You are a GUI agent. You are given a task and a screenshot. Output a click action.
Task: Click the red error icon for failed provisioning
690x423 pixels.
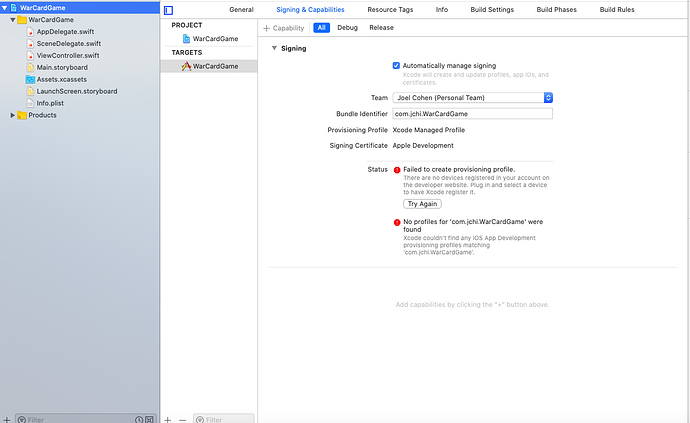pos(397,170)
